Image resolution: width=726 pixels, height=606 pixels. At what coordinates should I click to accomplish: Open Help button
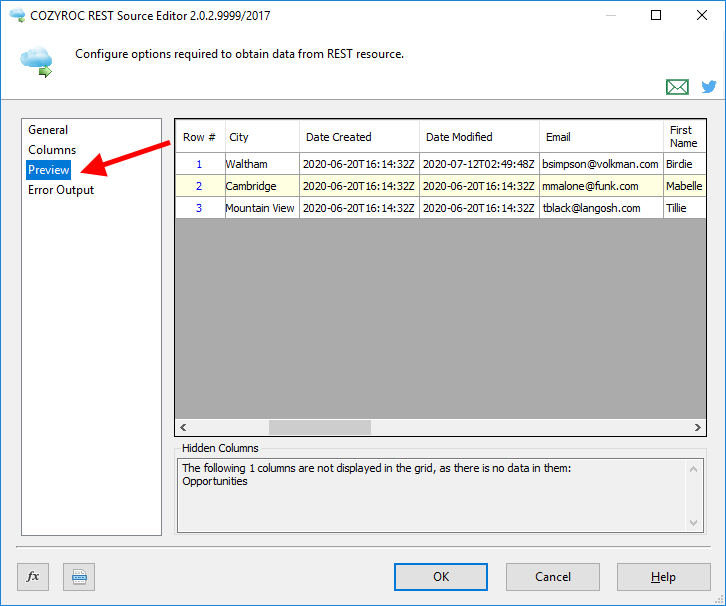663,577
